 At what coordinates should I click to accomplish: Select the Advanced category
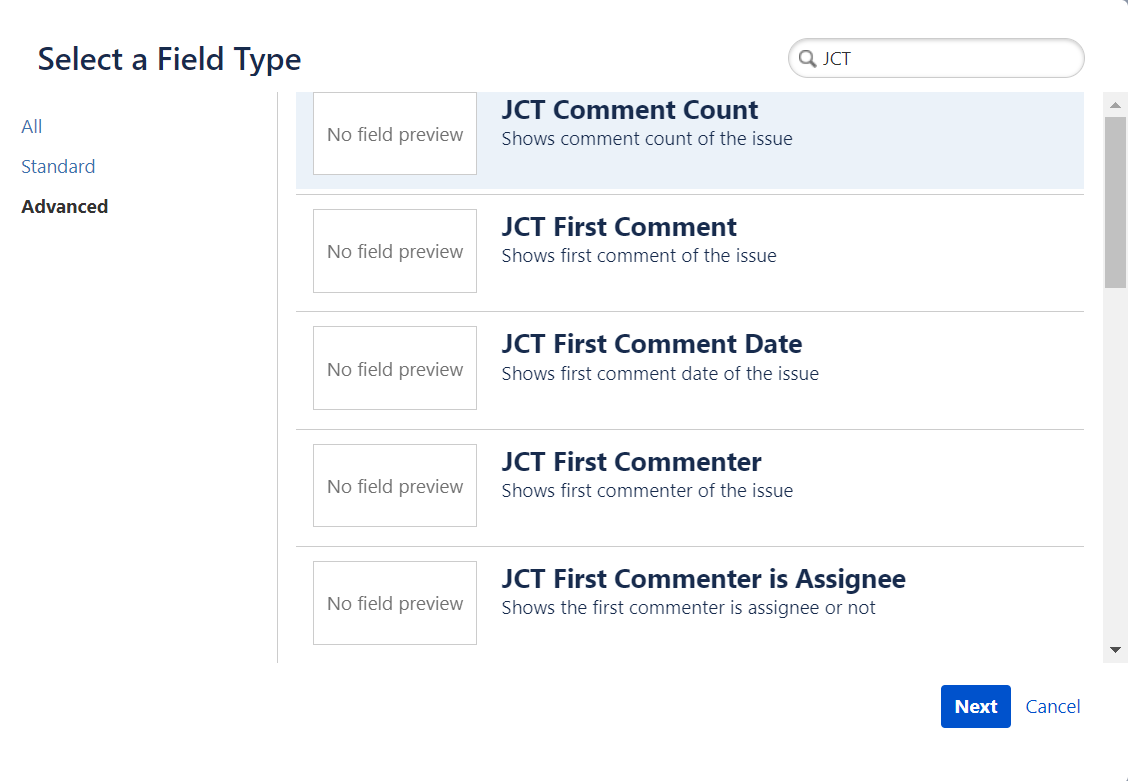pyautogui.click(x=64, y=207)
